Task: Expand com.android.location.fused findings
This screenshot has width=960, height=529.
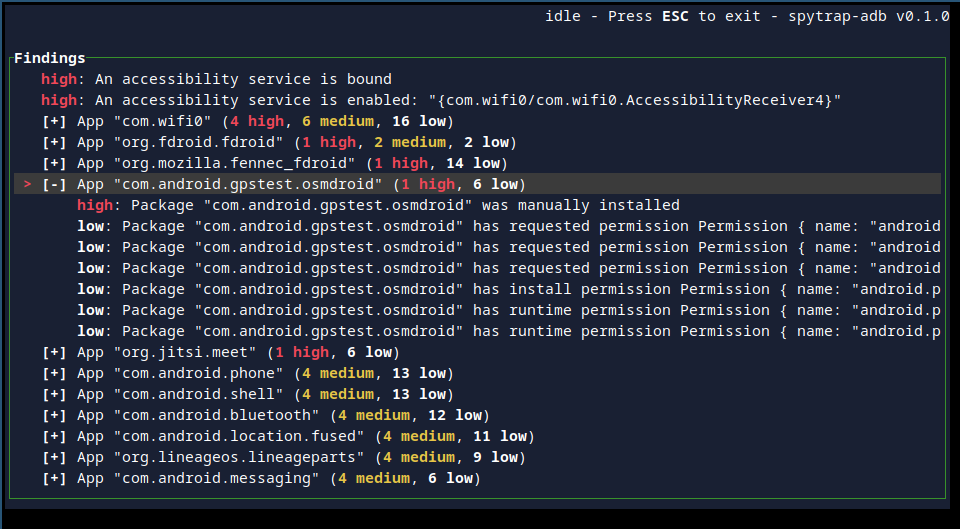Action: [54, 437]
